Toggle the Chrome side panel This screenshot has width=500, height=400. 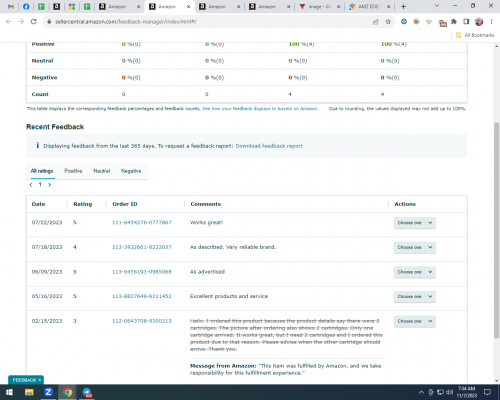(466, 22)
